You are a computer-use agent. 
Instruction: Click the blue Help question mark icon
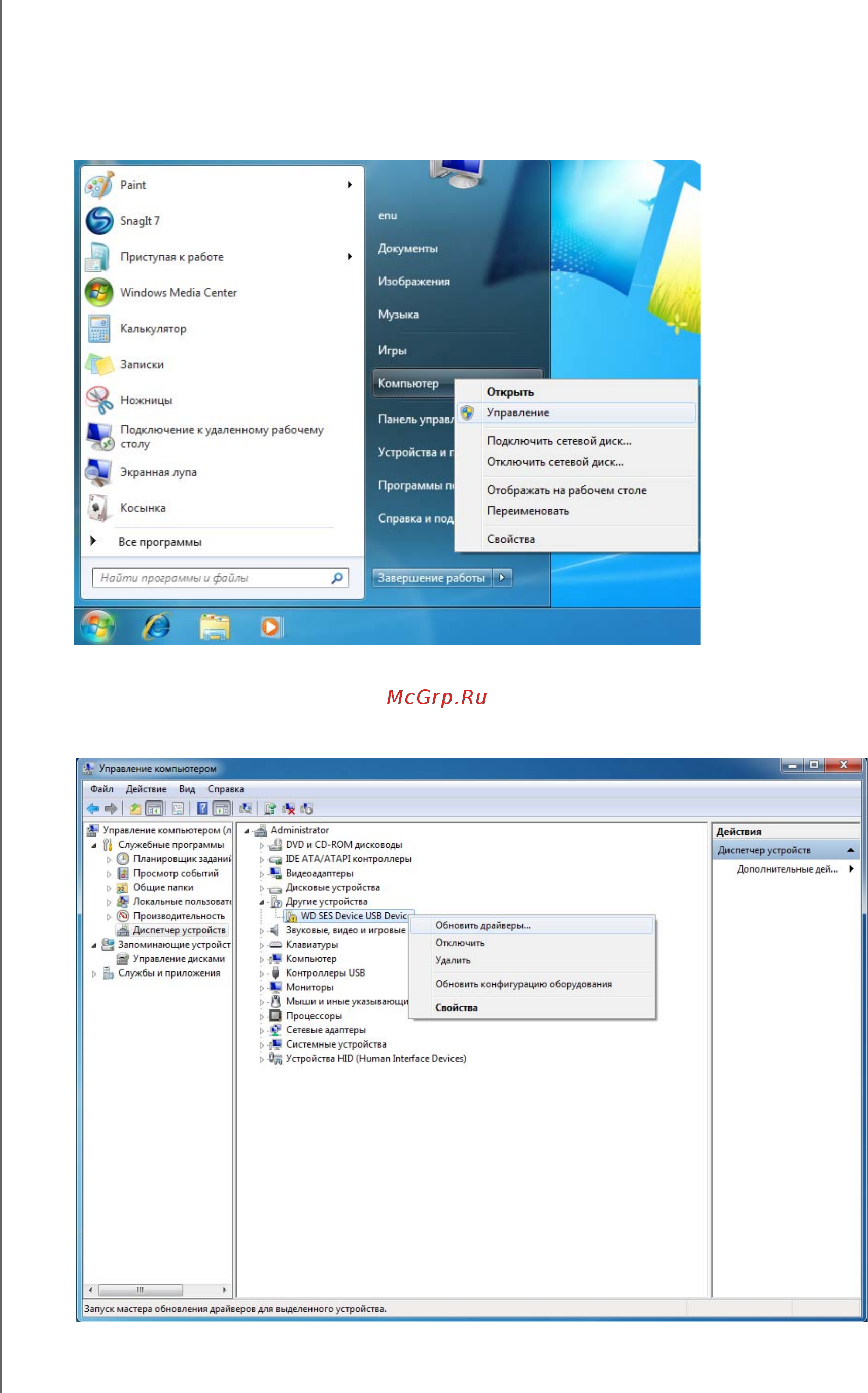pyautogui.click(x=202, y=808)
